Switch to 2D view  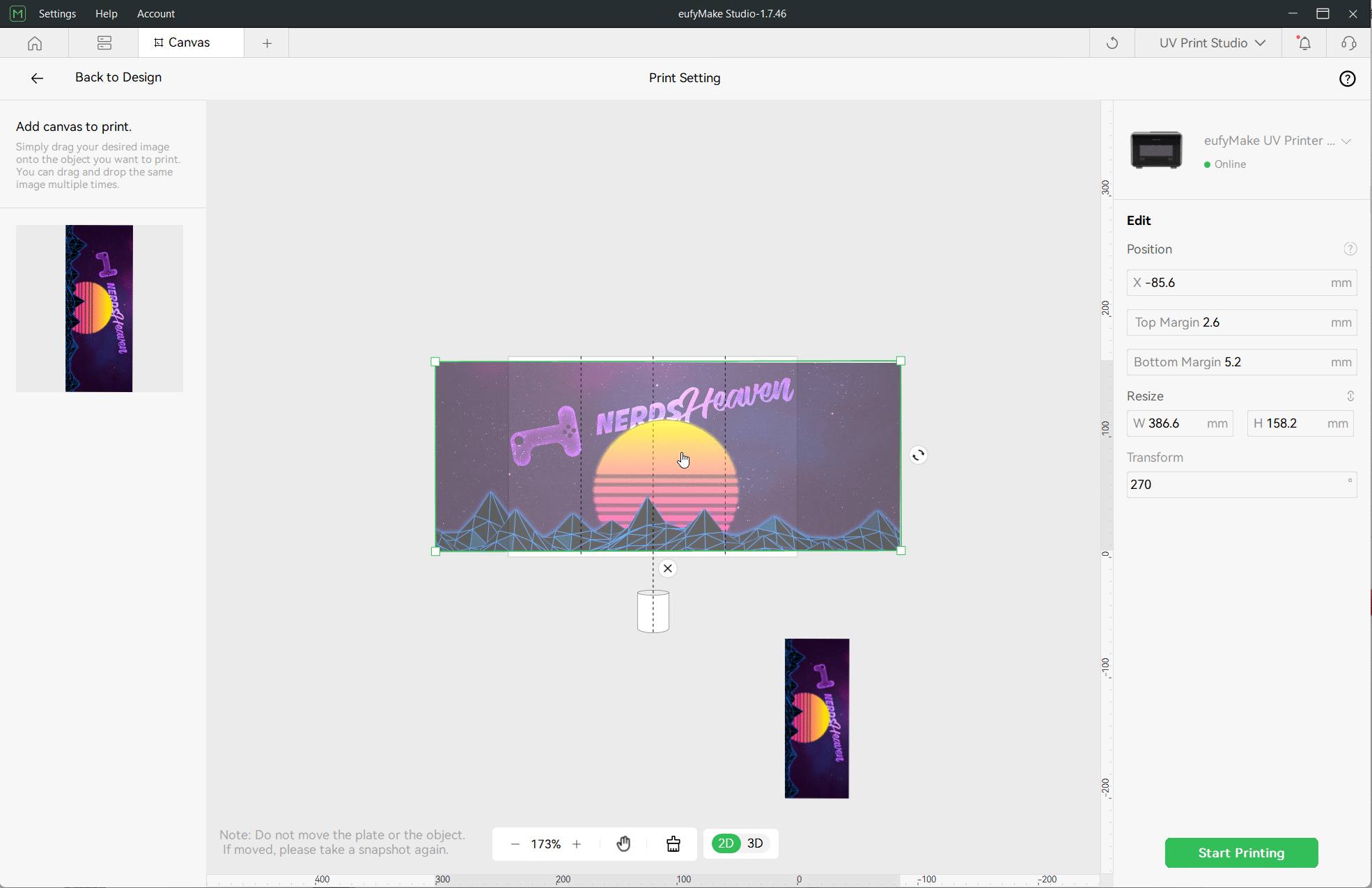[x=726, y=843]
